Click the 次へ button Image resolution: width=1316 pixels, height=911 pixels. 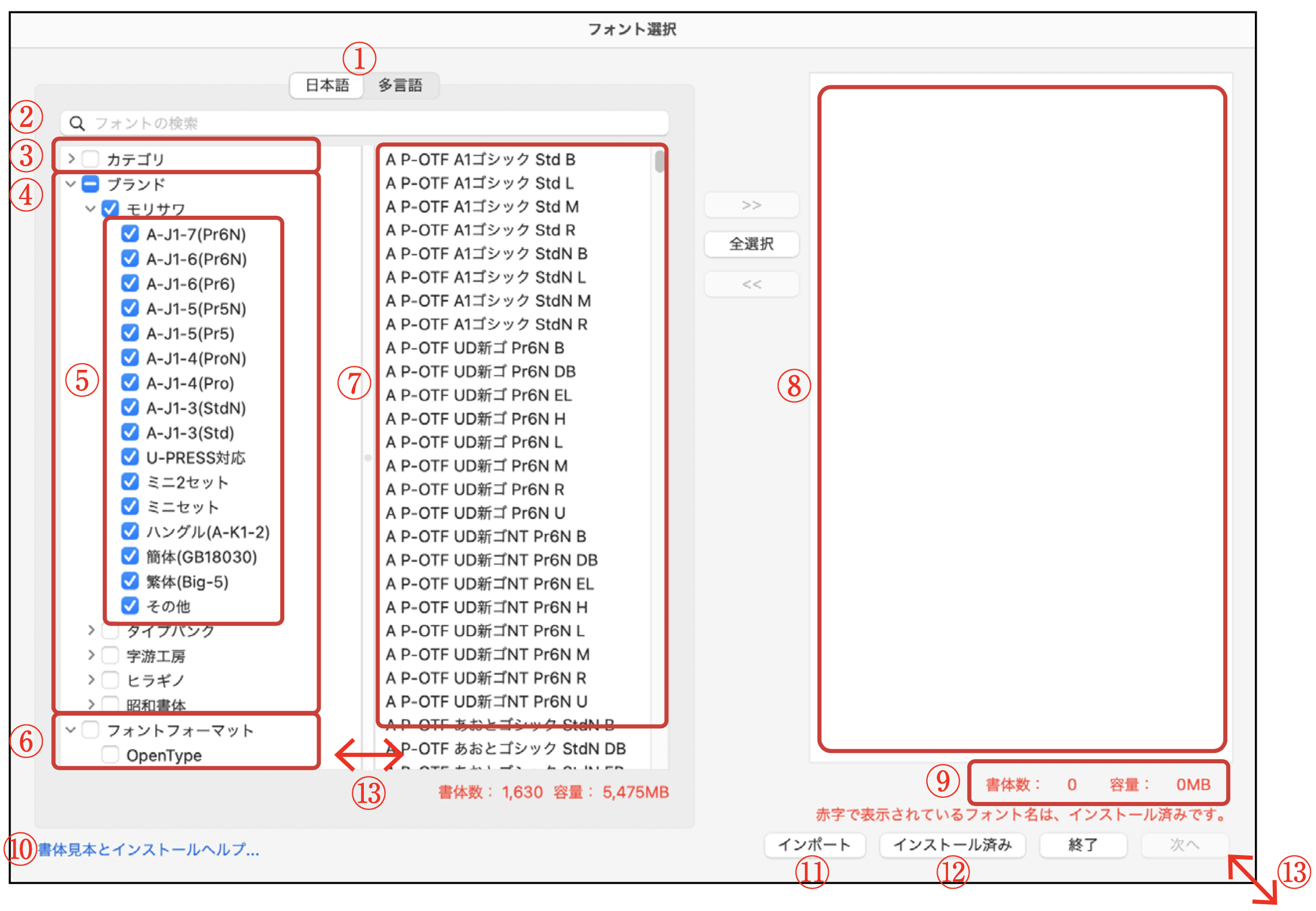tap(1185, 845)
